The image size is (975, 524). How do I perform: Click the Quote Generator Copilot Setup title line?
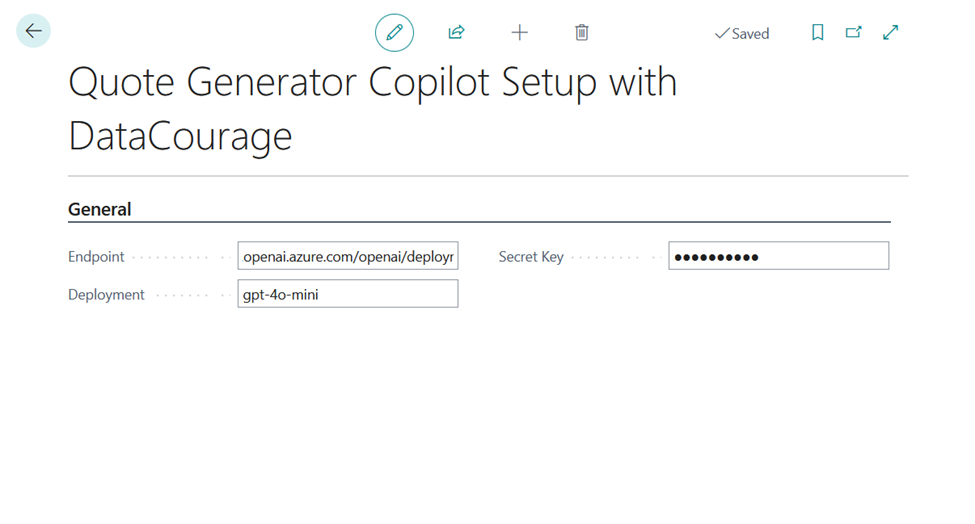click(x=372, y=83)
